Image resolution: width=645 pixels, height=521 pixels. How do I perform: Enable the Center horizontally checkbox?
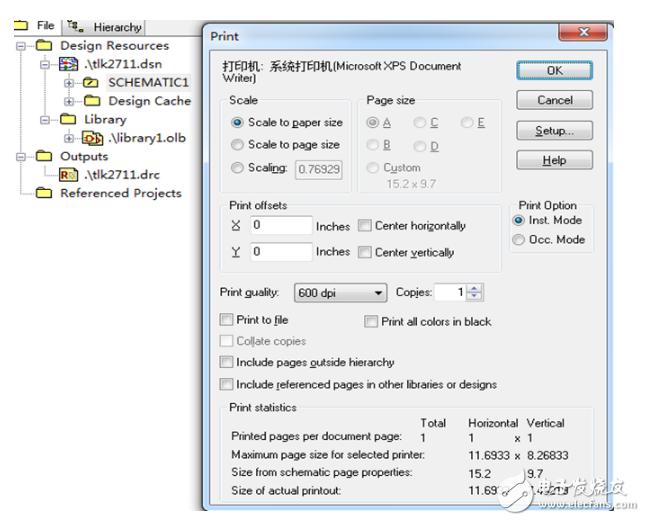(365, 226)
